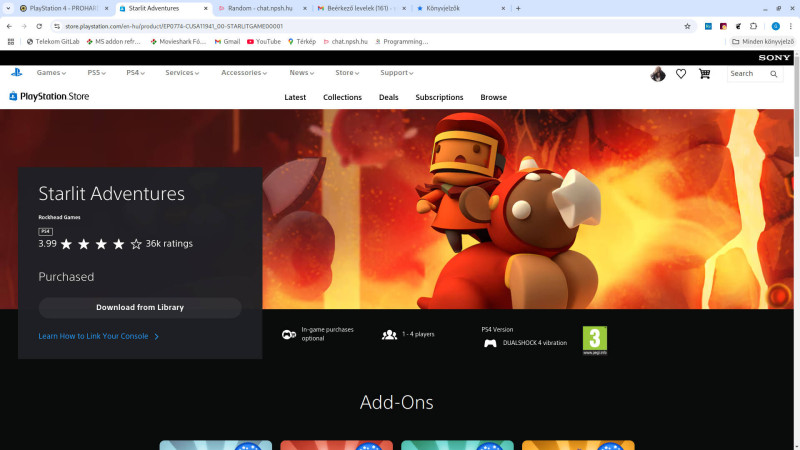
Task: Open the YouTube bookmark
Action: [264, 41]
